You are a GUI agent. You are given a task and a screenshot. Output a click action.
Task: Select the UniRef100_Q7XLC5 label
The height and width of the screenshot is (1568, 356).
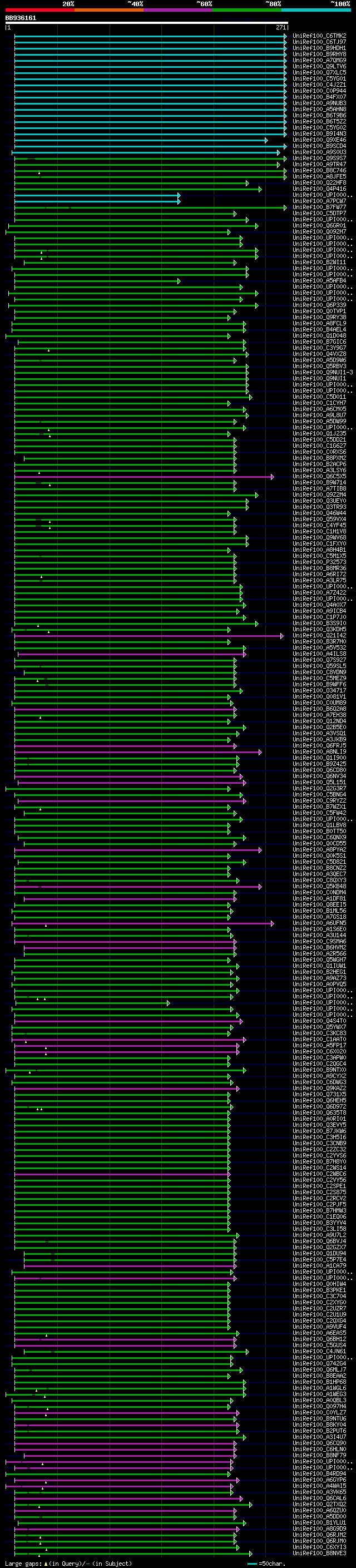point(319,73)
